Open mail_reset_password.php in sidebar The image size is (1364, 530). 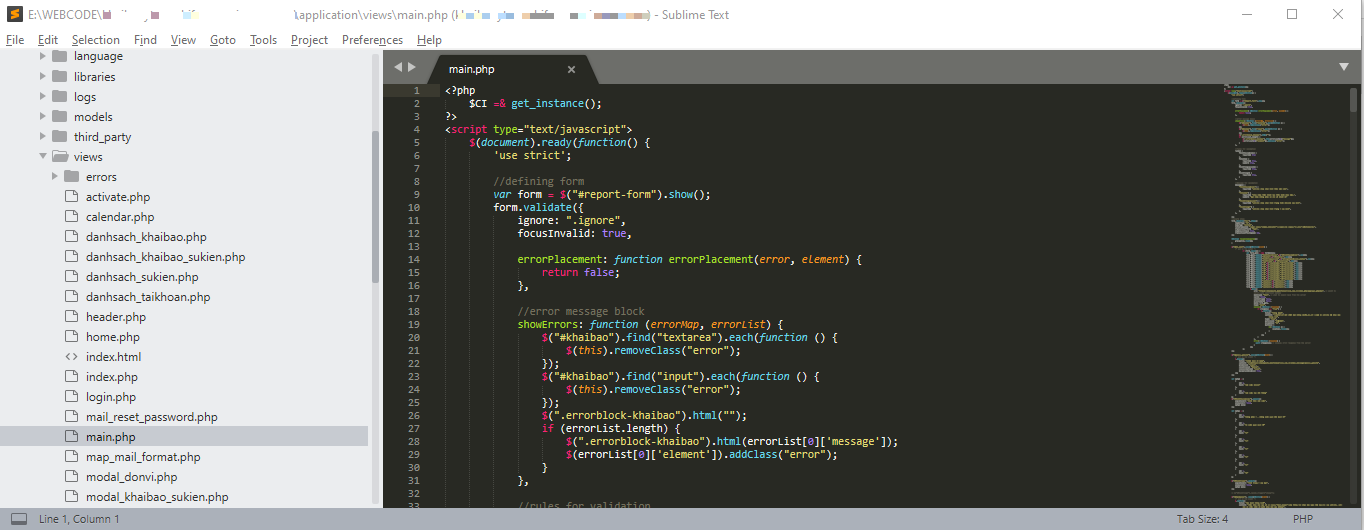click(151, 417)
